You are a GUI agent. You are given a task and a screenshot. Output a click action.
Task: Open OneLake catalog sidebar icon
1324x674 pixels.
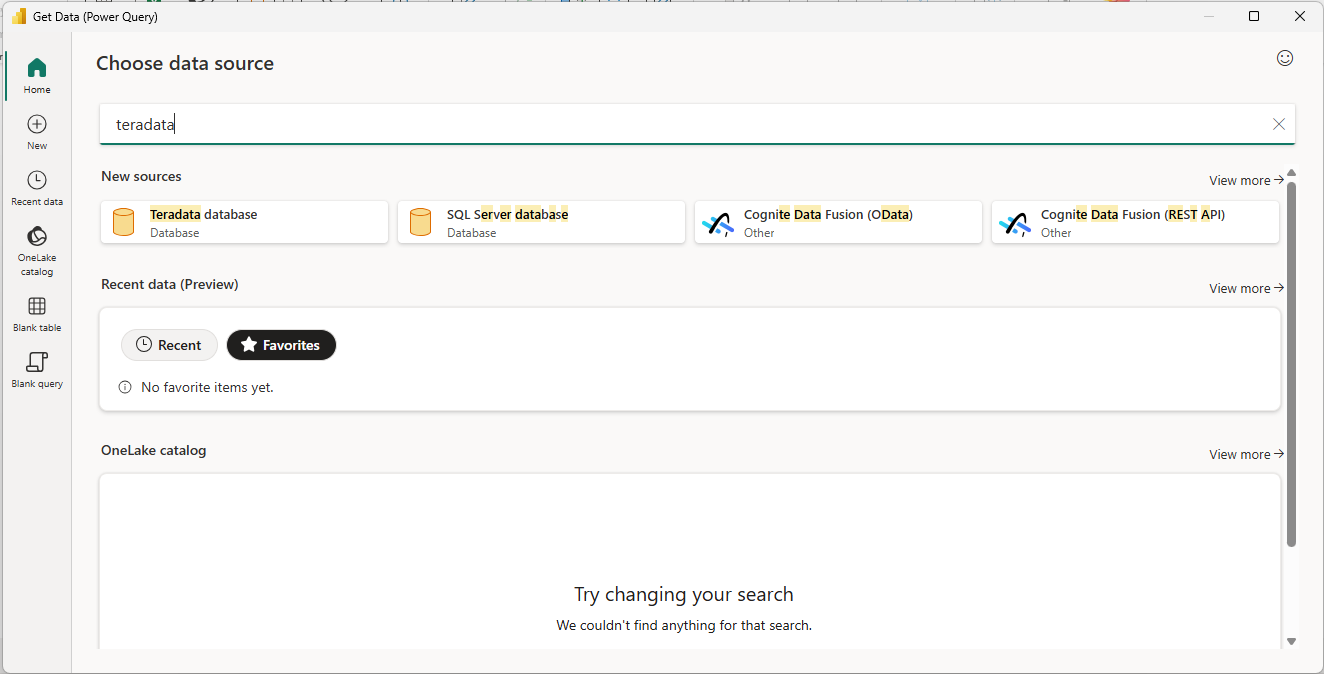click(37, 237)
